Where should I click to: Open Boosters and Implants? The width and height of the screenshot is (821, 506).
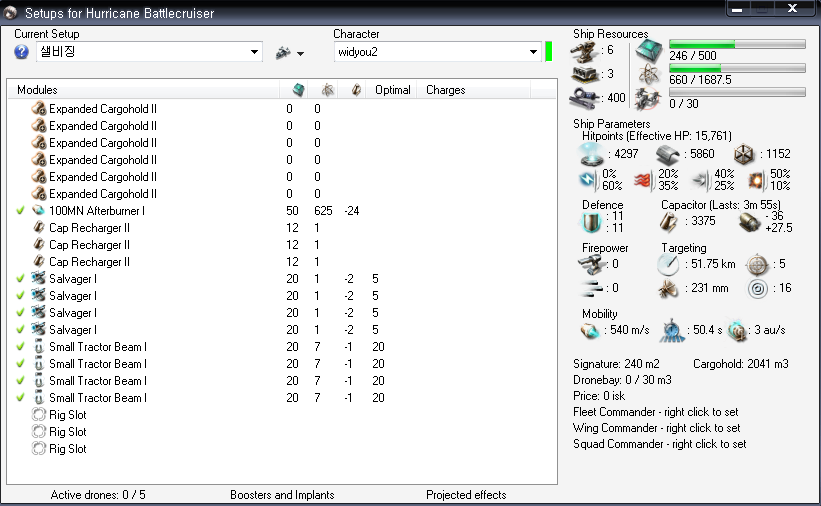coord(282,495)
